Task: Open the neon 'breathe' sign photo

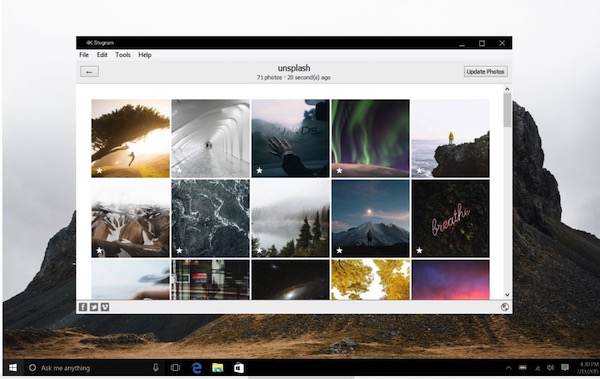Action: (x=450, y=219)
